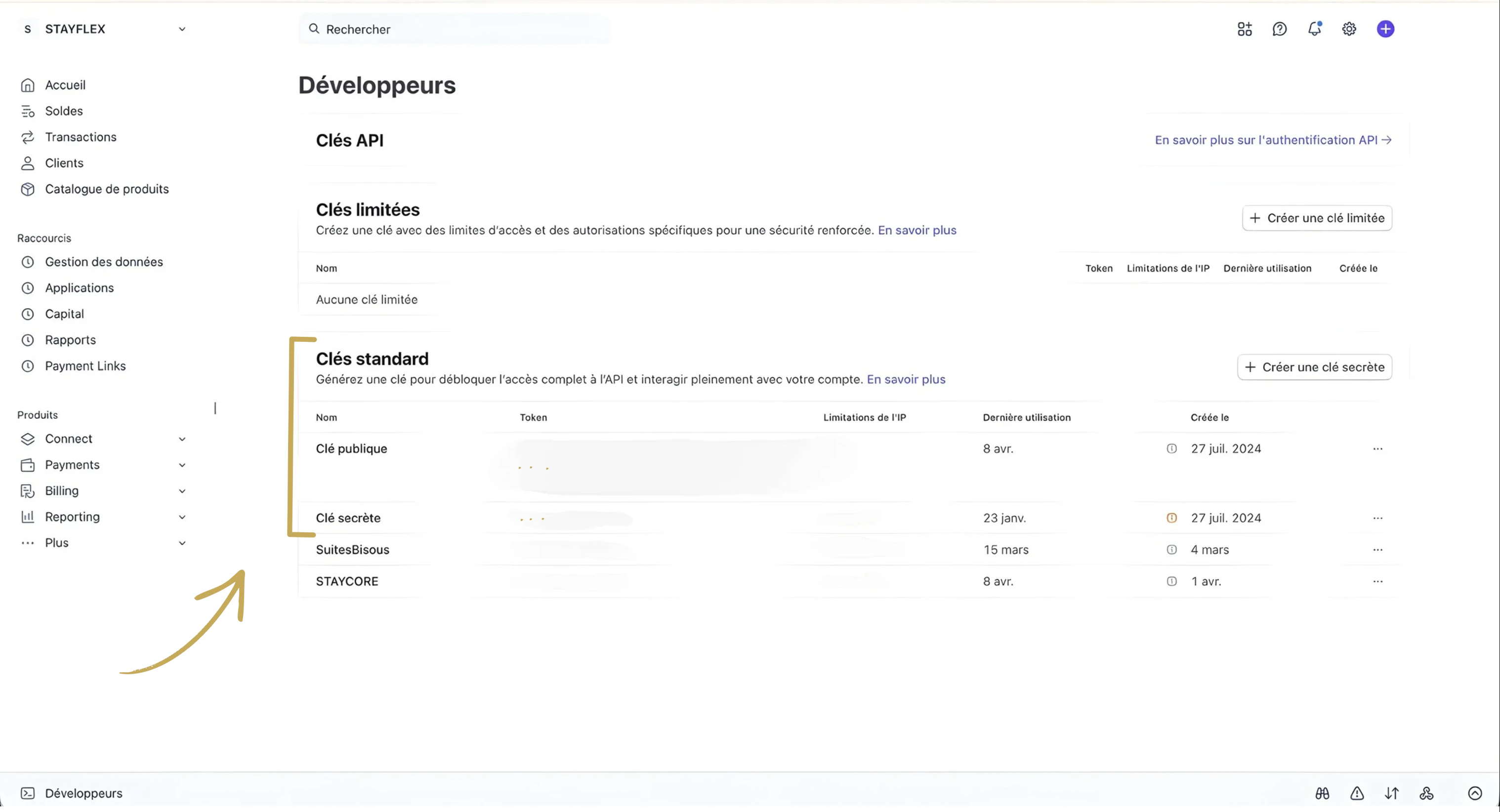Screen dimensions: 1500x812
Task: Click the warning triangle icon in bottom bar
Action: [x=1357, y=793]
